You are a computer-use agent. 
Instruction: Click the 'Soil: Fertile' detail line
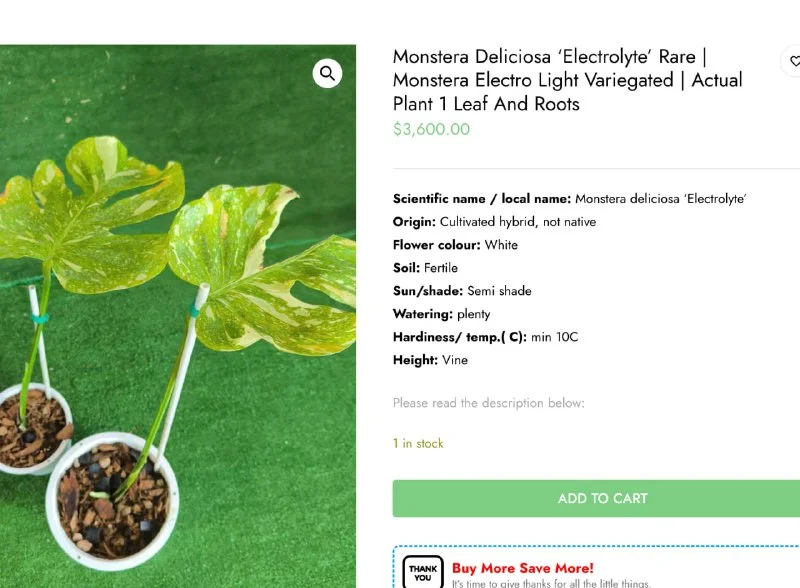point(425,268)
